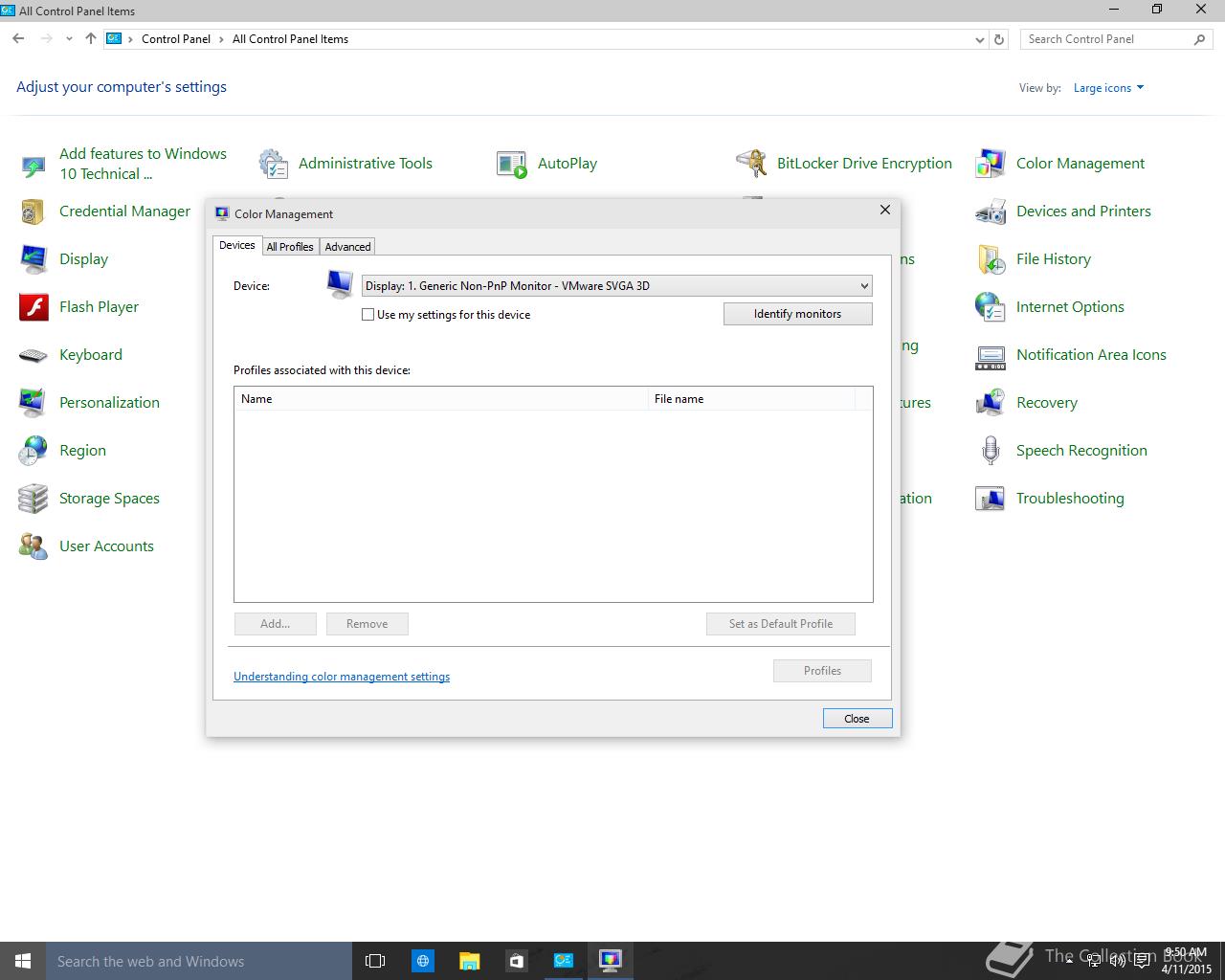Screen dimensions: 1225x980
Task: Open Devices and Printers icon
Action: click(991, 212)
